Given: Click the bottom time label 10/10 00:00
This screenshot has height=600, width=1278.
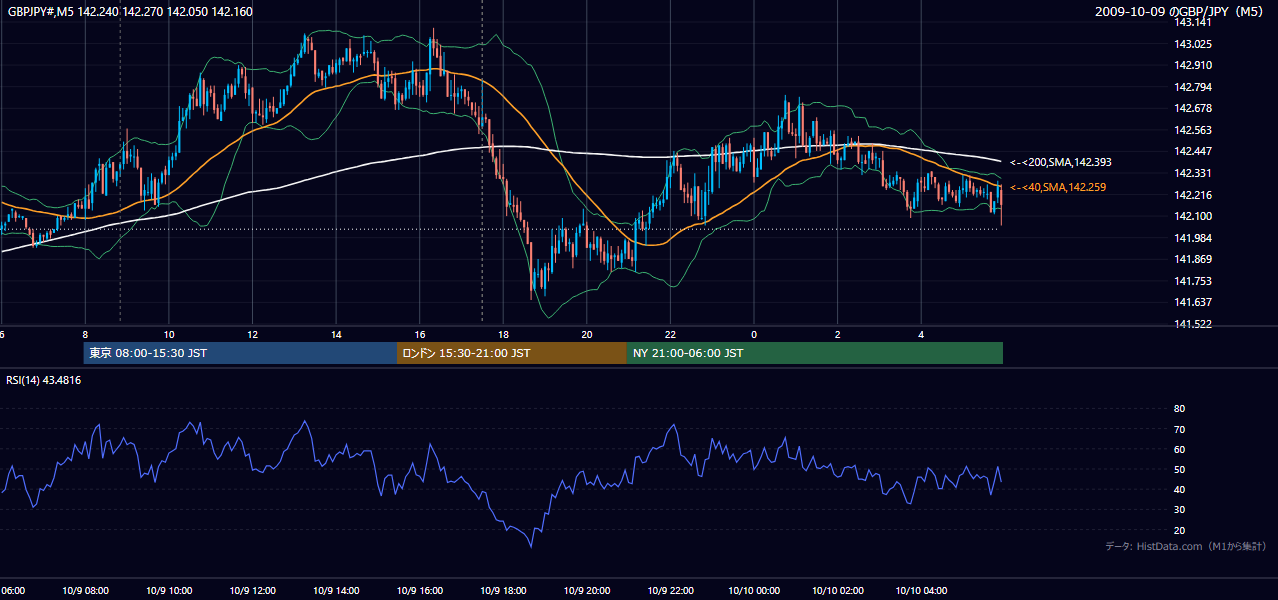Looking at the screenshot, I should [x=754, y=590].
